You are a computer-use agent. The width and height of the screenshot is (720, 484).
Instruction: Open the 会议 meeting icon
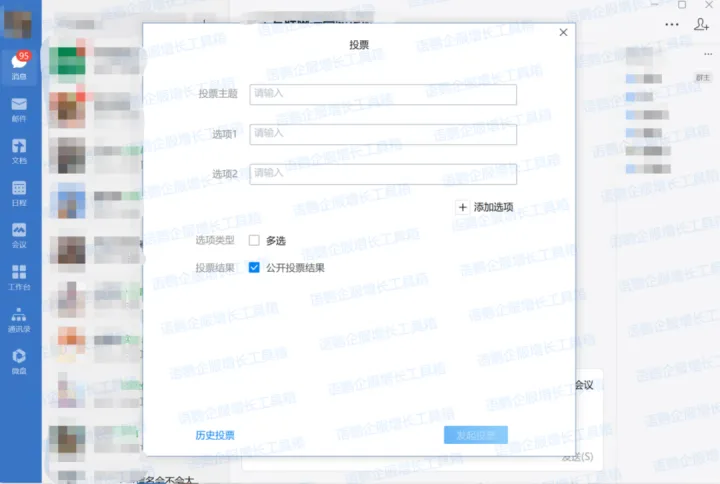19,231
